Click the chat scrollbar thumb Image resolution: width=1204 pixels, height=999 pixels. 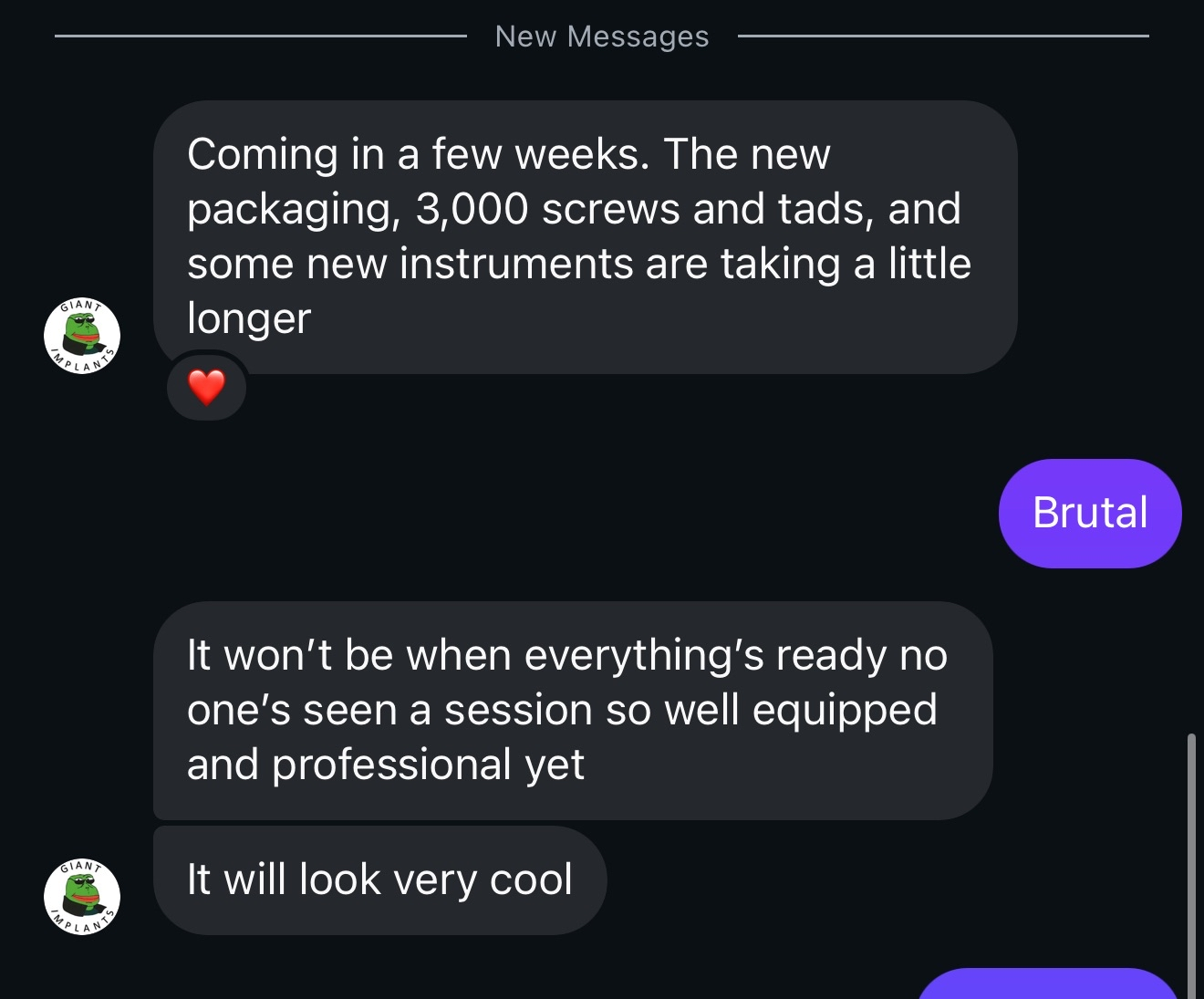[x=1191, y=865]
